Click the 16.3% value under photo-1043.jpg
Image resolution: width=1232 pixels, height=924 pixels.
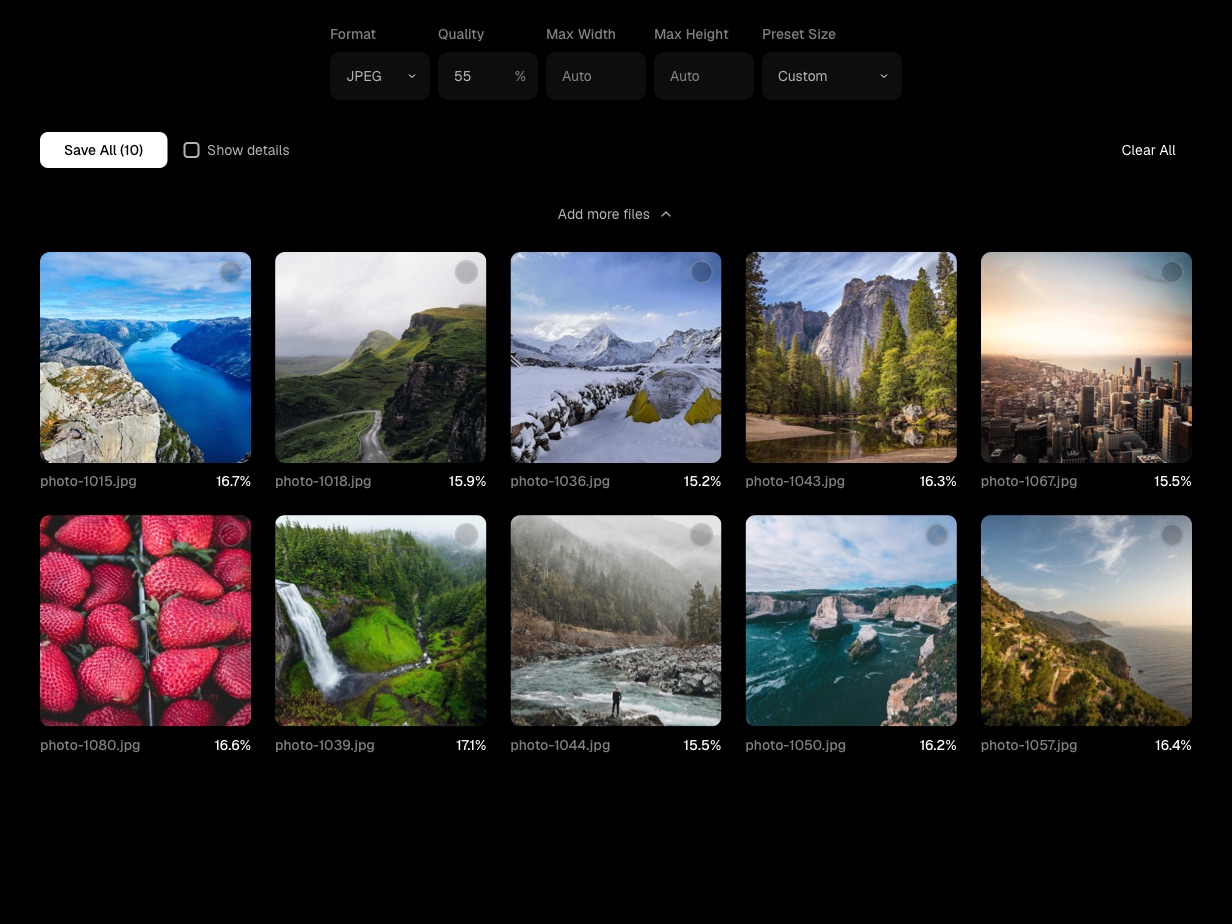point(938,481)
